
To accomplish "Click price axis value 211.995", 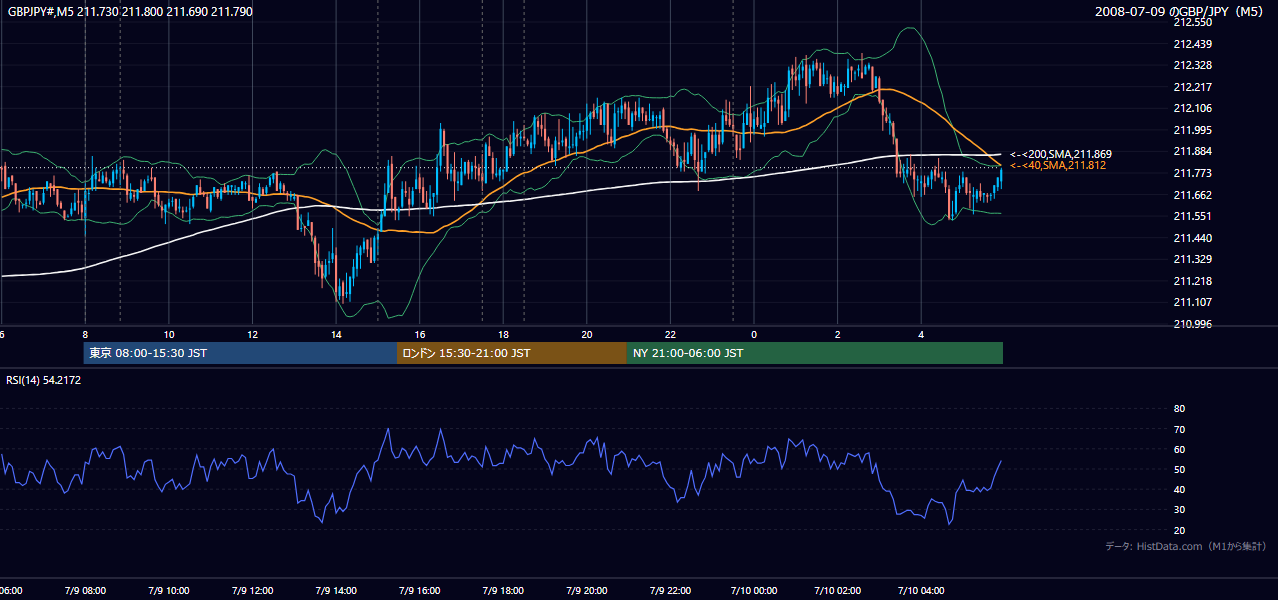I will coord(1192,130).
